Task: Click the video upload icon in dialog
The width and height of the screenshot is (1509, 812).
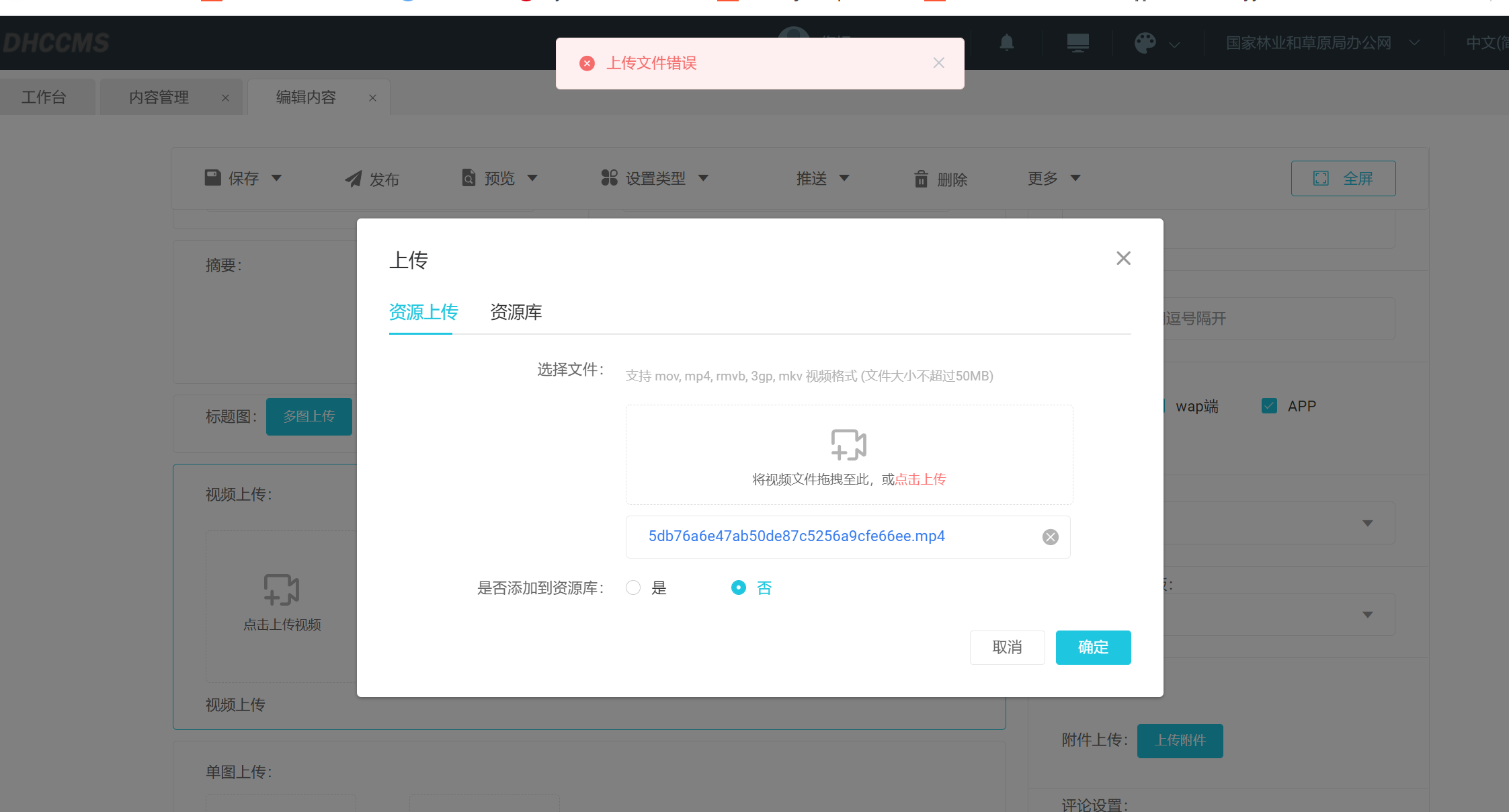Action: [848, 444]
